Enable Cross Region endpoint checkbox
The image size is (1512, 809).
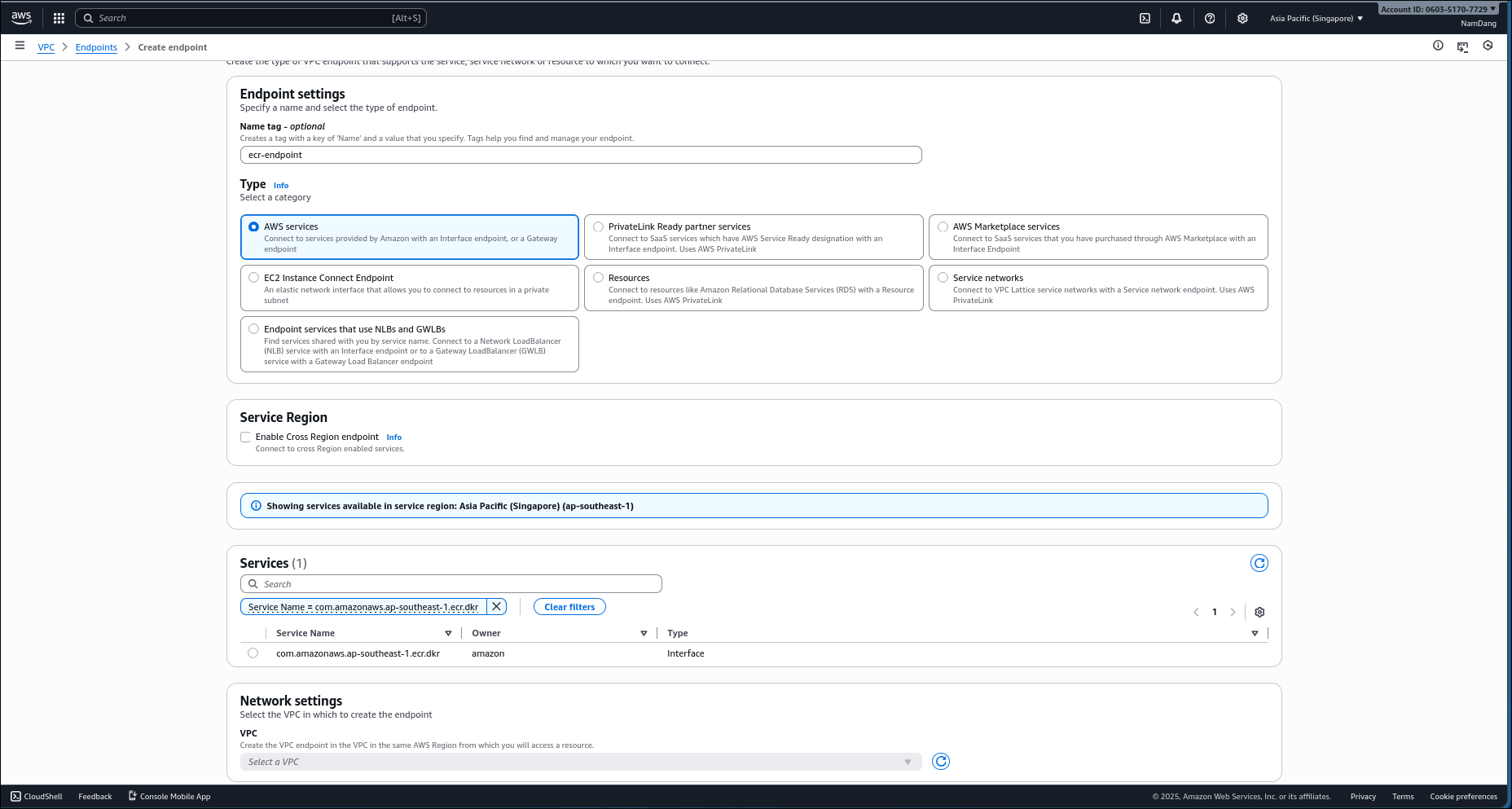pyautogui.click(x=245, y=437)
